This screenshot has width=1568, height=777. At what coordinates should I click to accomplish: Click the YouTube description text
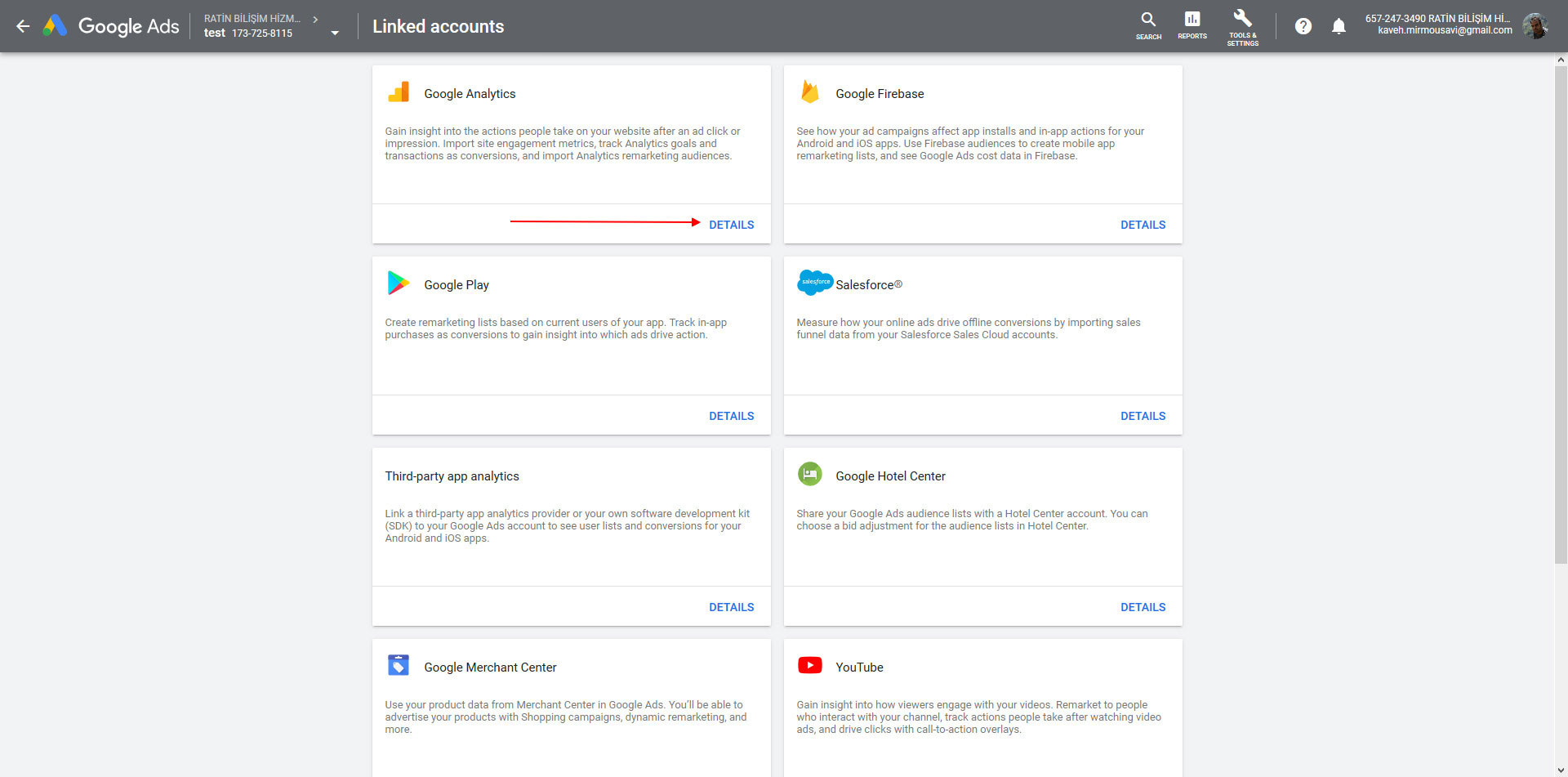pyautogui.click(x=978, y=717)
